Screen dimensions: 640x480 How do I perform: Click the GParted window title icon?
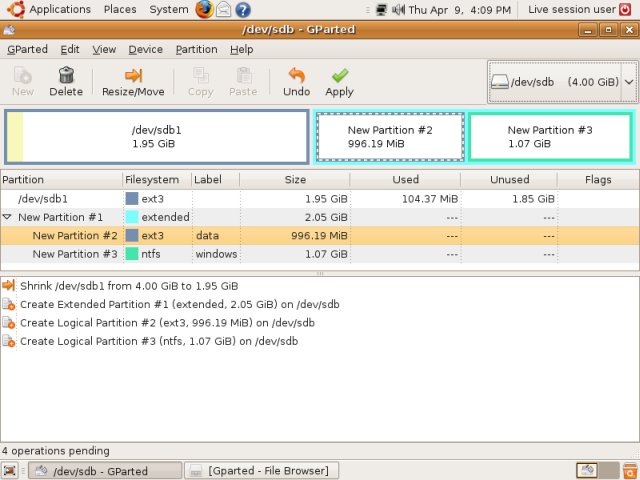coord(9,30)
